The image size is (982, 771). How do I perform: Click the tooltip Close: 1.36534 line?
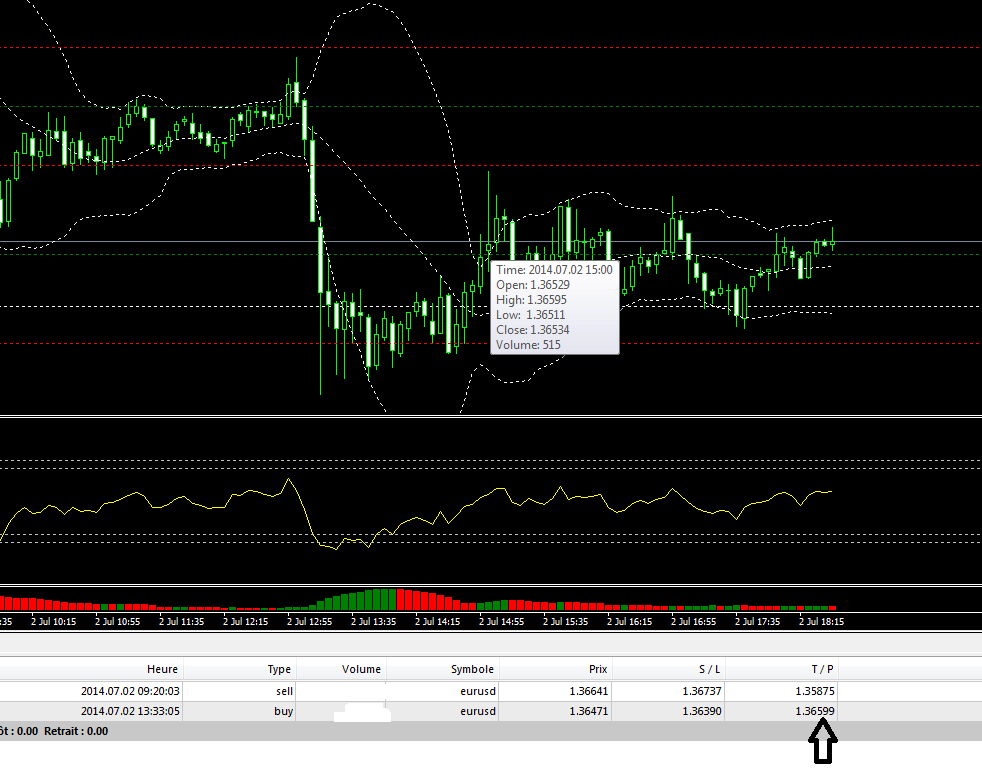(532, 330)
